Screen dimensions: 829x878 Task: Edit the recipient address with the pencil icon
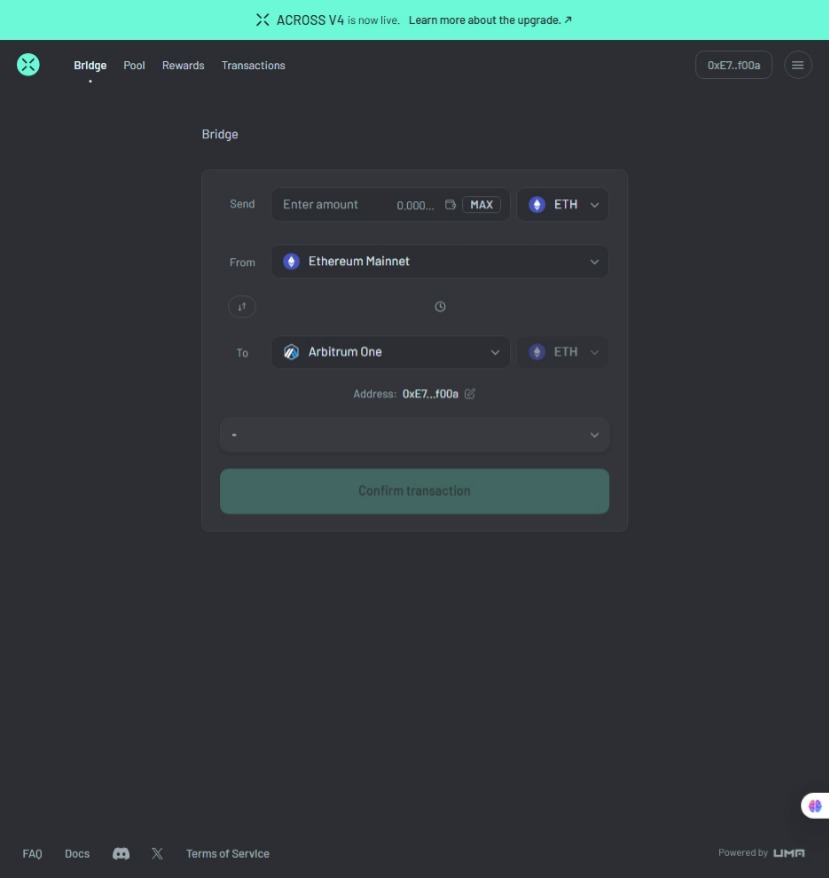(x=470, y=394)
